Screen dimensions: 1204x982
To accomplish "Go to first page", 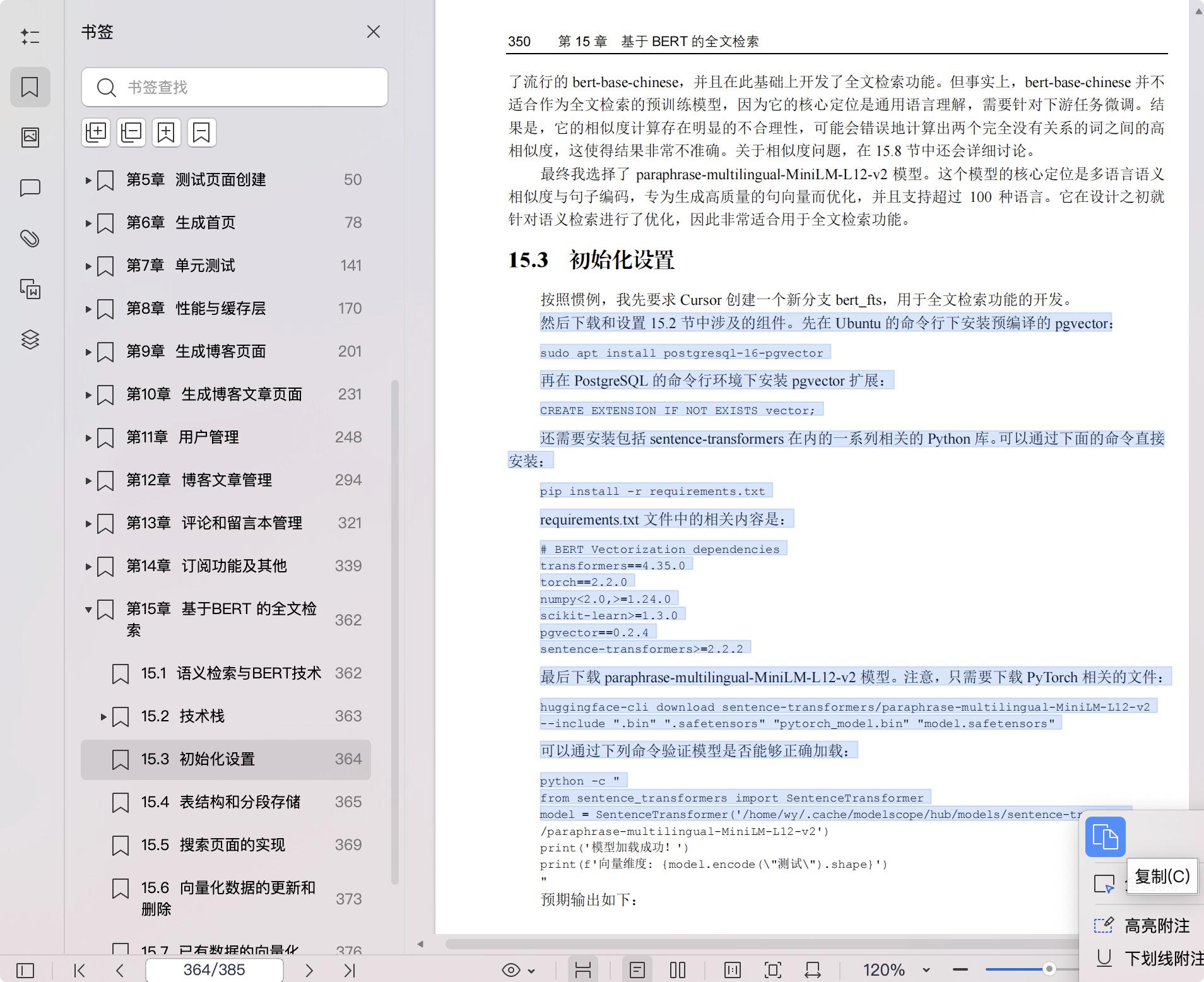I will [80, 970].
